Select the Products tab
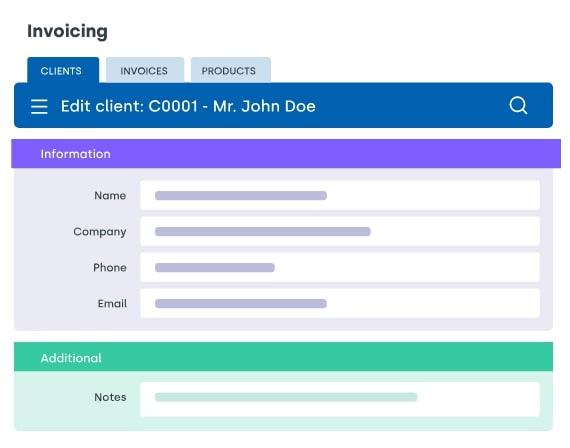This screenshot has height=448, width=570. (x=230, y=71)
